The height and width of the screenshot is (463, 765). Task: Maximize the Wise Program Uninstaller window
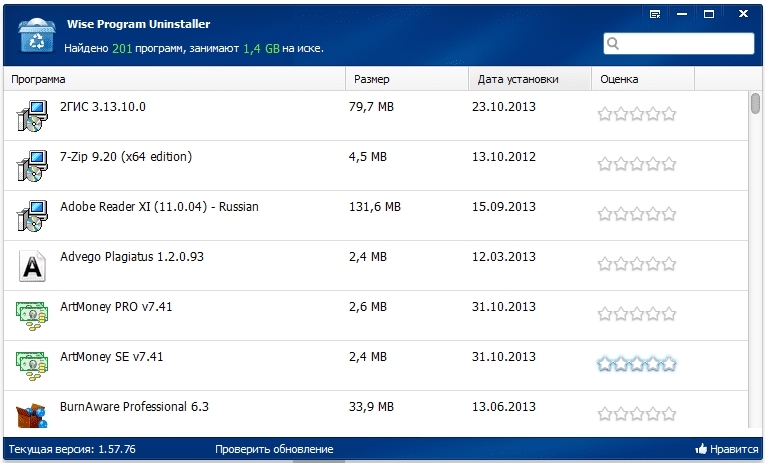click(x=709, y=14)
